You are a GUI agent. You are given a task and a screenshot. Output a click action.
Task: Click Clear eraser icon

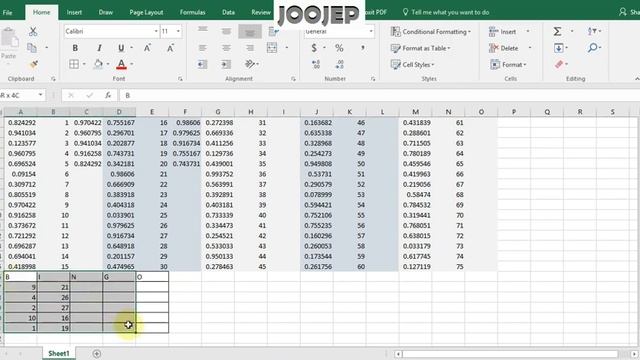(559, 64)
